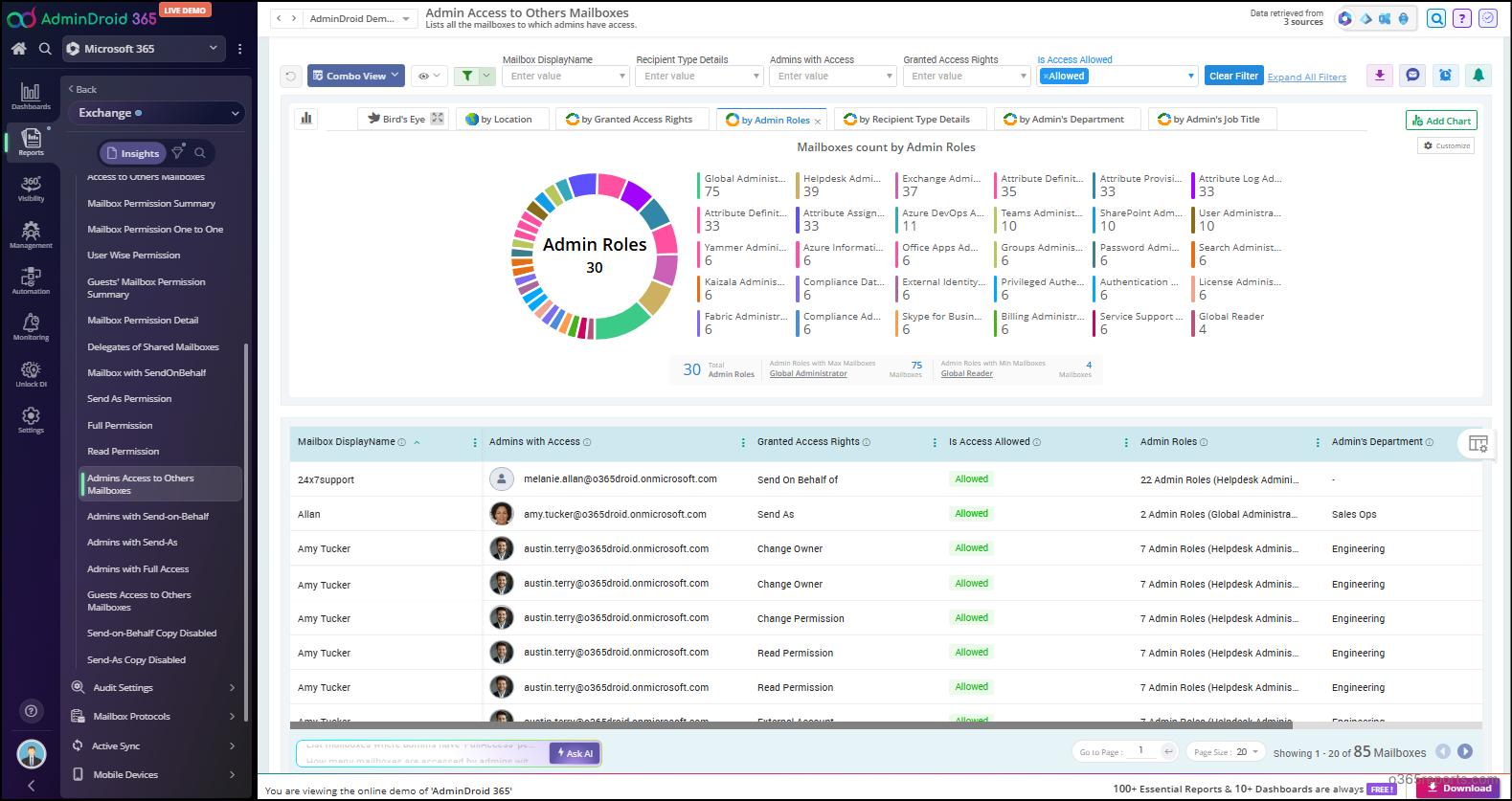Go to home via house icon
Screen dimensions: 1512x801
[18, 48]
